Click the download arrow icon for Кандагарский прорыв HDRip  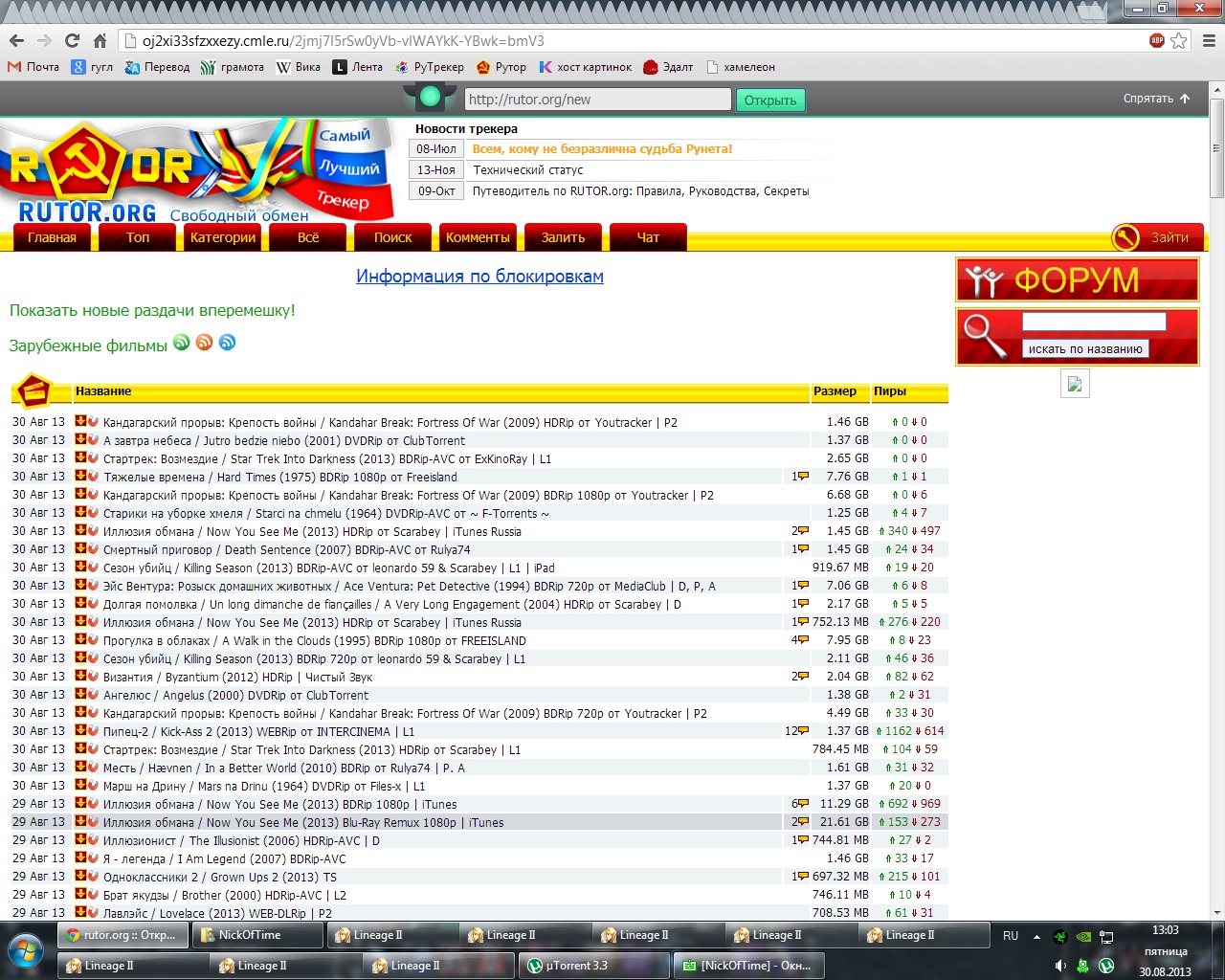[x=81, y=422]
